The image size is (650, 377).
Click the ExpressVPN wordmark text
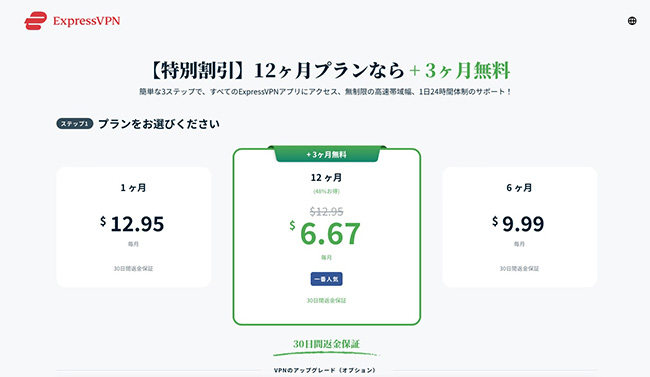click(86, 21)
